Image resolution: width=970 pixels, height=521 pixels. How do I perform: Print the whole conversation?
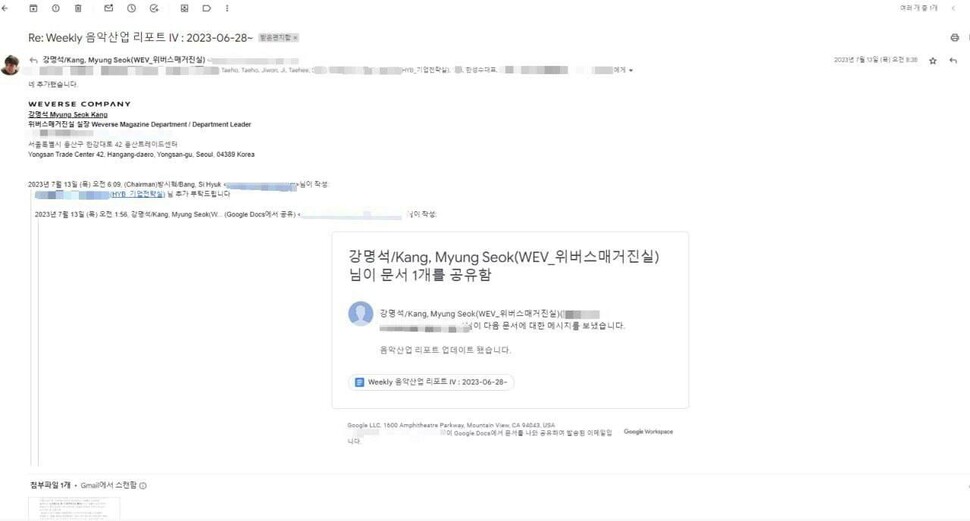click(x=955, y=38)
